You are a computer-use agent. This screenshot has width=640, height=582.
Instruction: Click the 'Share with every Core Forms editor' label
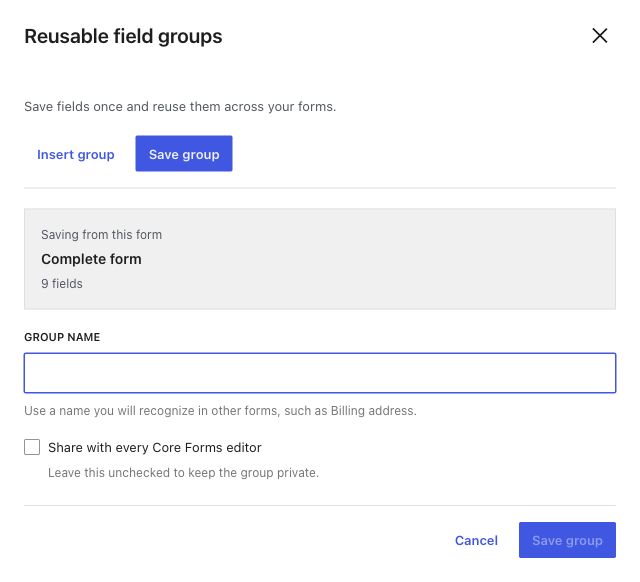(155, 448)
